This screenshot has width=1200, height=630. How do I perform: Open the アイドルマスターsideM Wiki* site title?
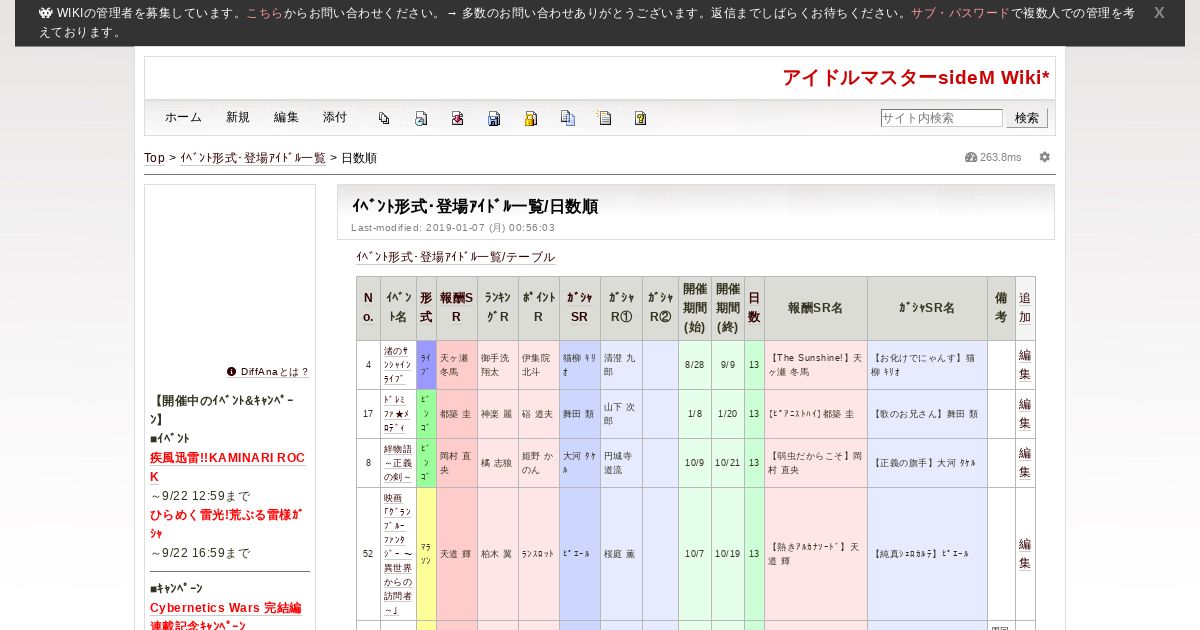916,78
